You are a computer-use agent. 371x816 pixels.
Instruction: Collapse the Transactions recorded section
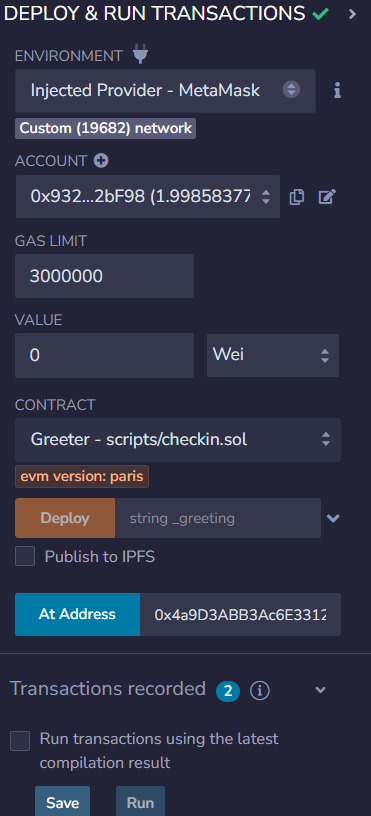pos(321,690)
